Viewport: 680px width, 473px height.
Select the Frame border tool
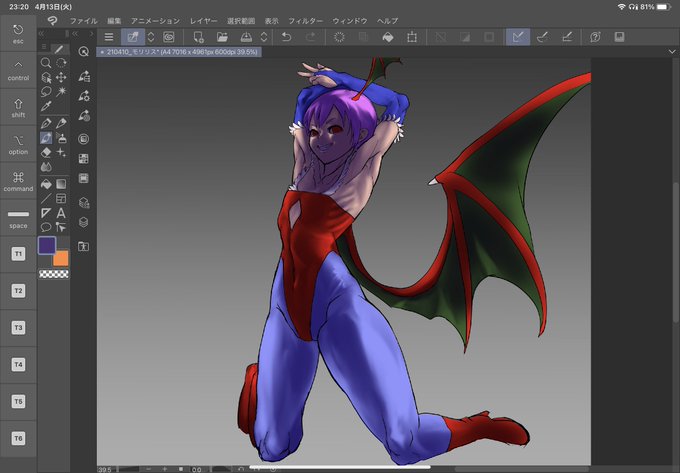(61, 199)
